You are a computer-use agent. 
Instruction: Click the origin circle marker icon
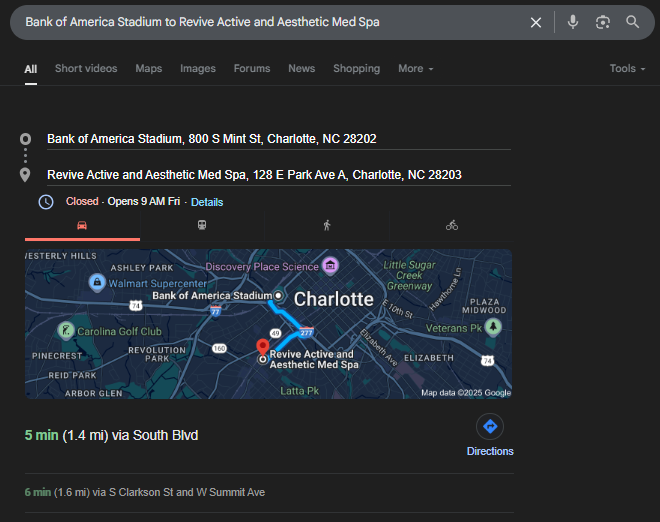(25, 139)
